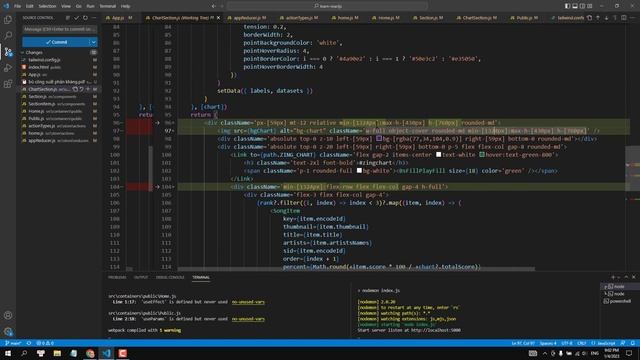This screenshot has width=640, height=360.
Task: Open the Manage gear icon in activity bar
Action: (x=8, y=331)
